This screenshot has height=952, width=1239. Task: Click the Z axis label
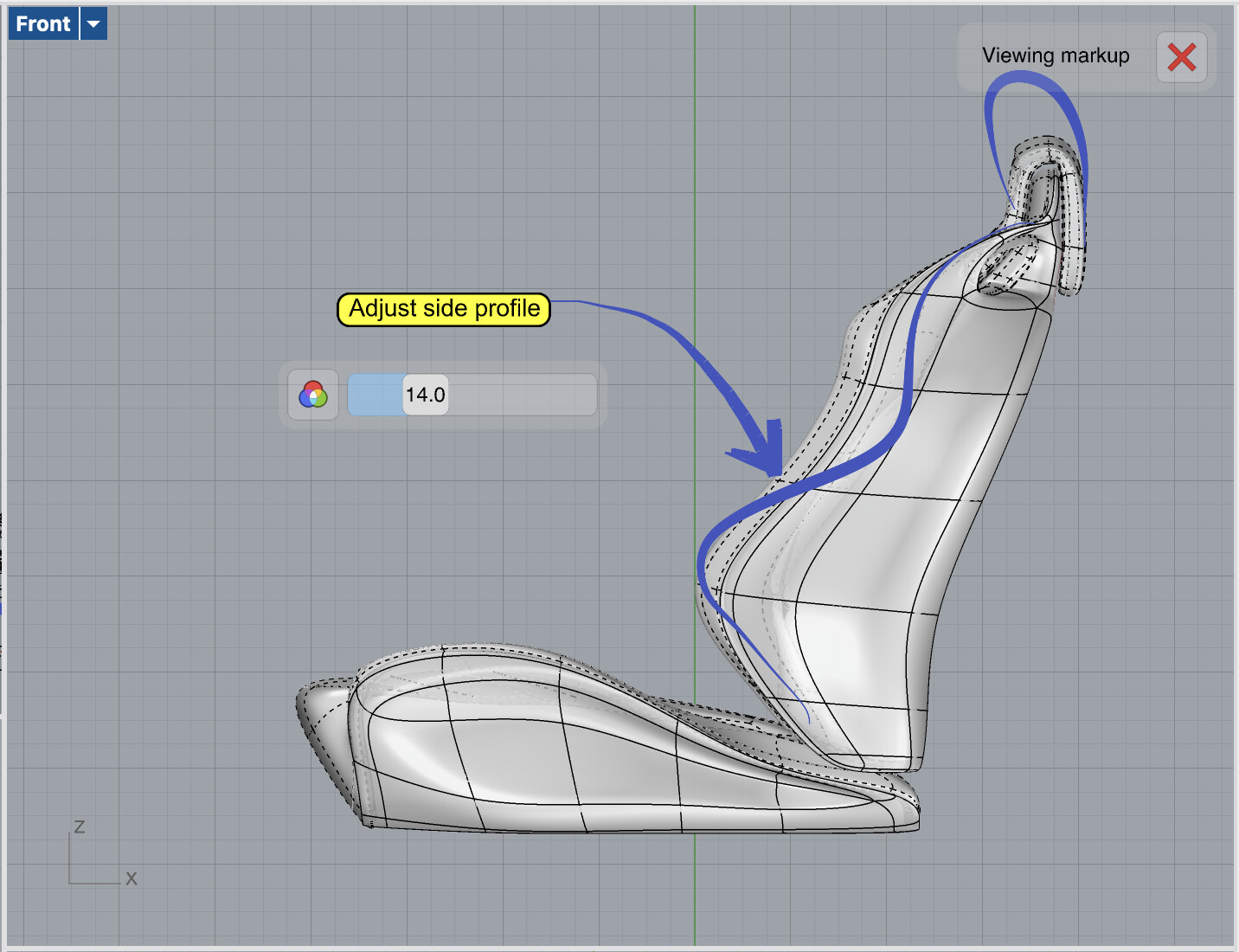[79, 827]
